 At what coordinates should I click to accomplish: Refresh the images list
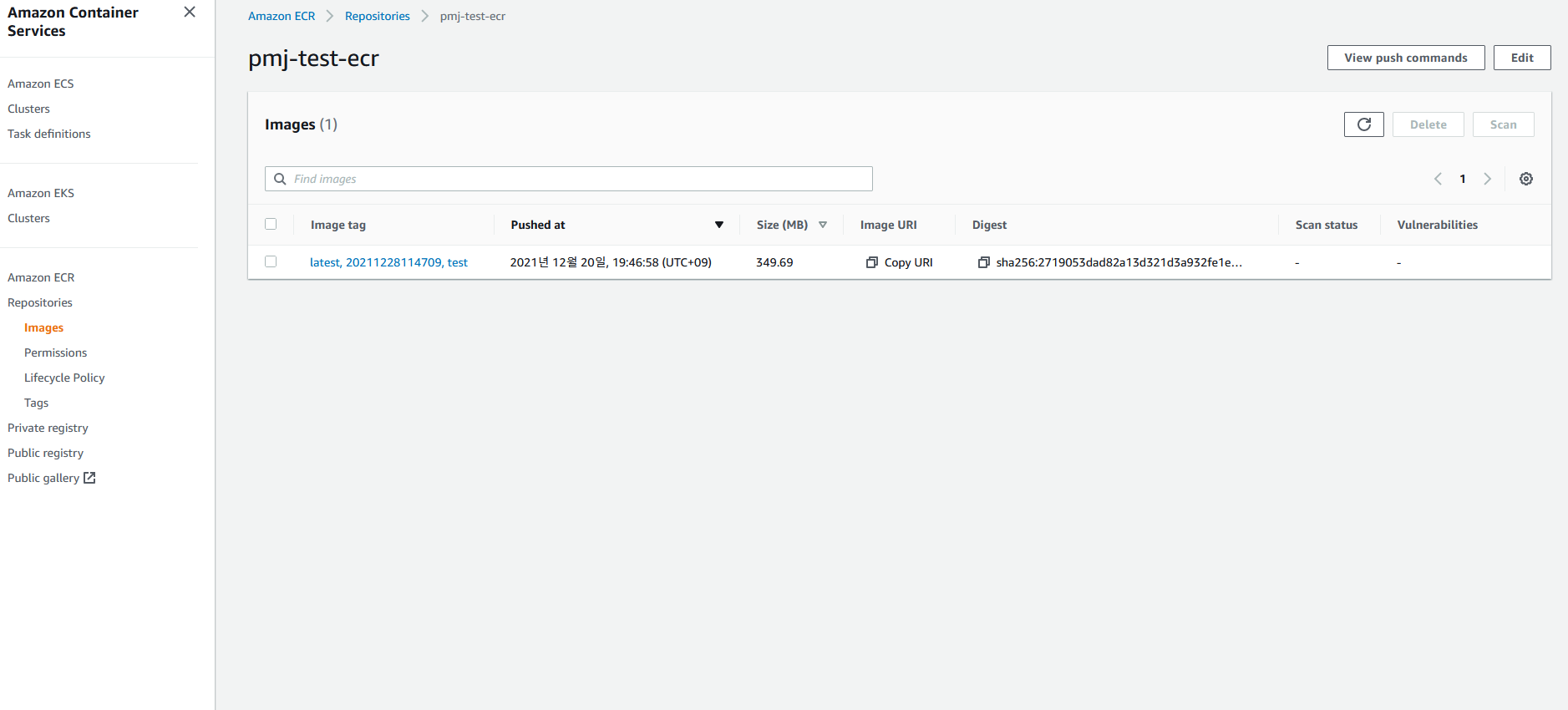pos(1363,124)
